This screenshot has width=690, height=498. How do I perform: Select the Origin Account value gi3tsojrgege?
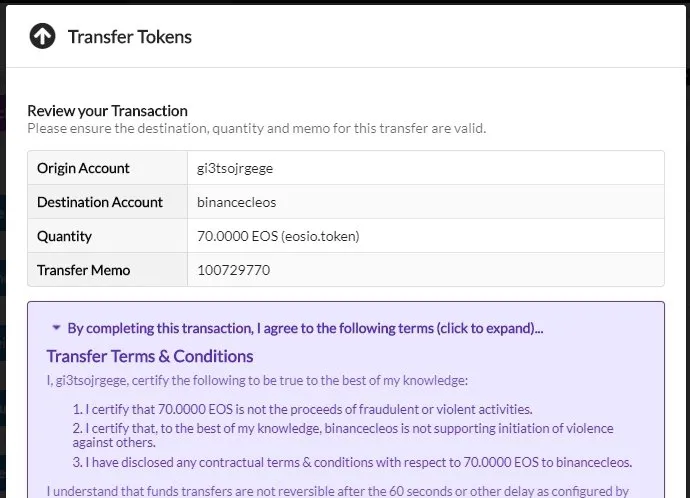pyautogui.click(x=235, y=168)
